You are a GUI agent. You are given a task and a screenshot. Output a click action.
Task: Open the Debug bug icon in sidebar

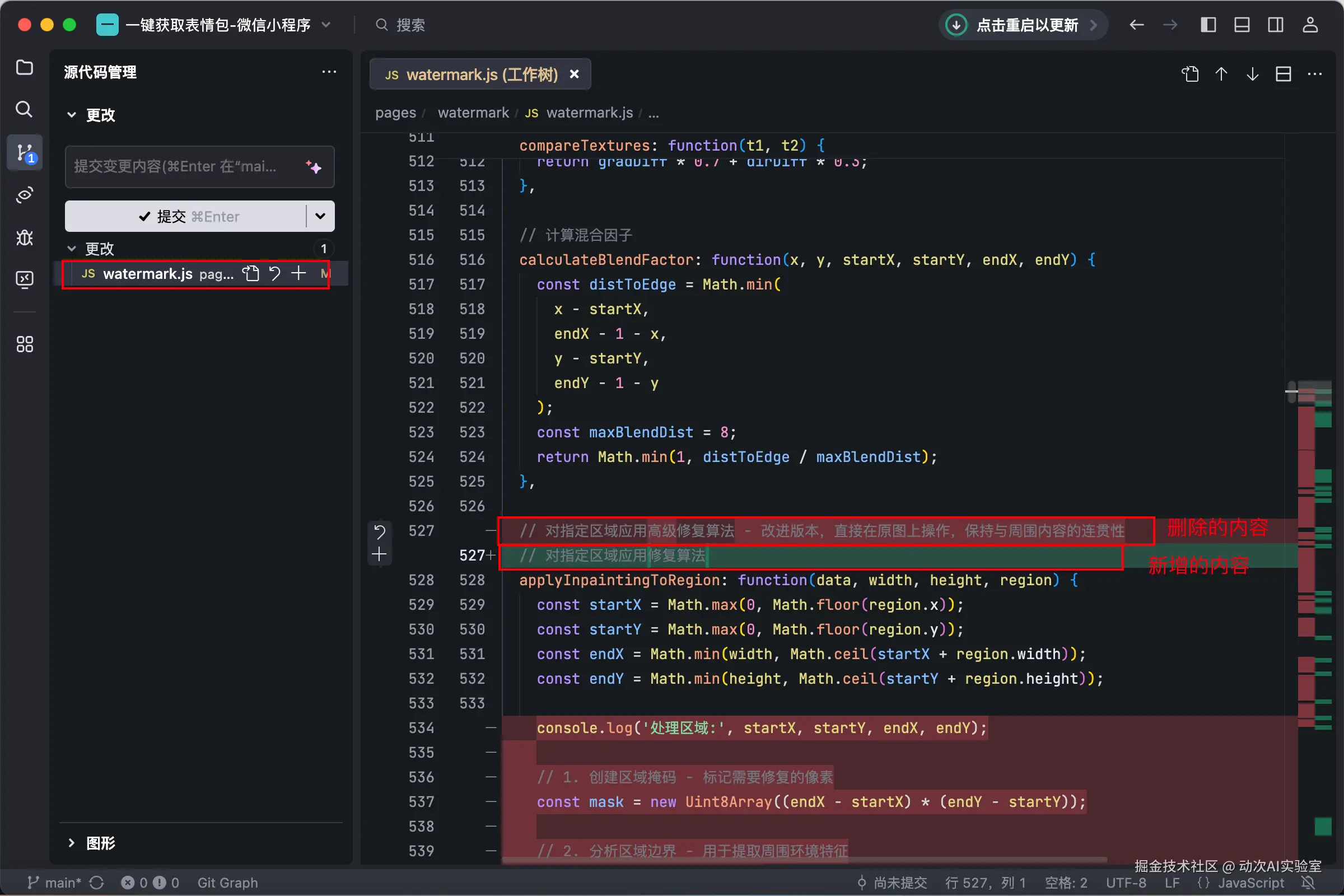tap(24, 237)
